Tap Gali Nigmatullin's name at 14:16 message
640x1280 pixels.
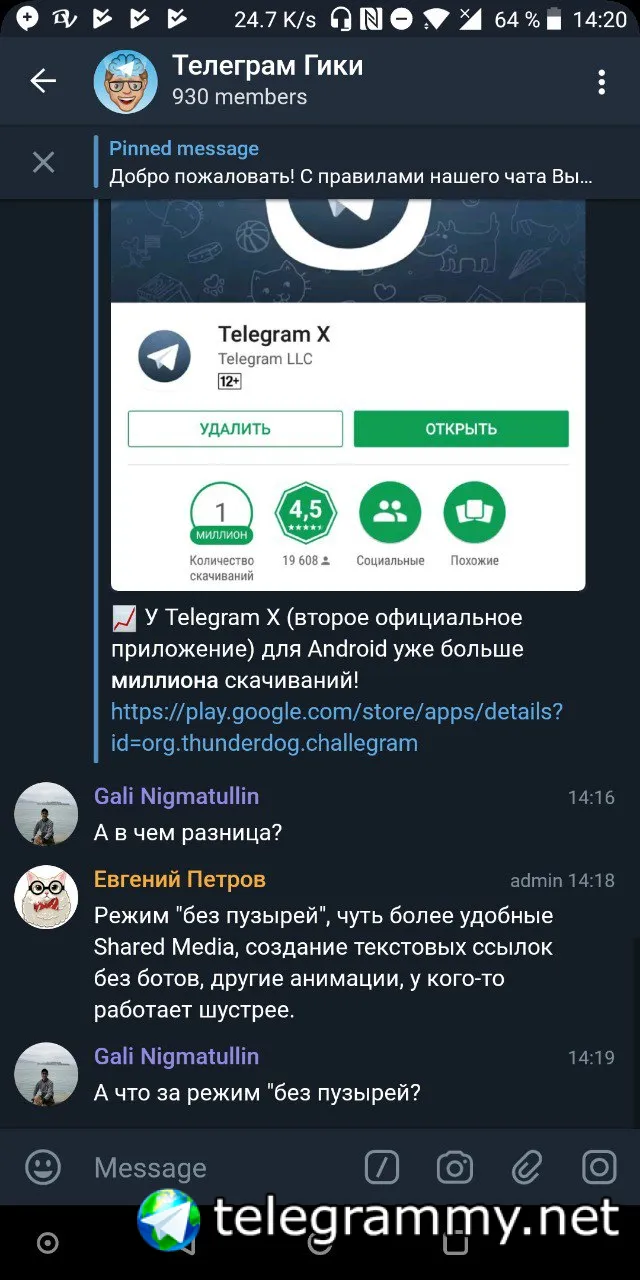point(176,796)
